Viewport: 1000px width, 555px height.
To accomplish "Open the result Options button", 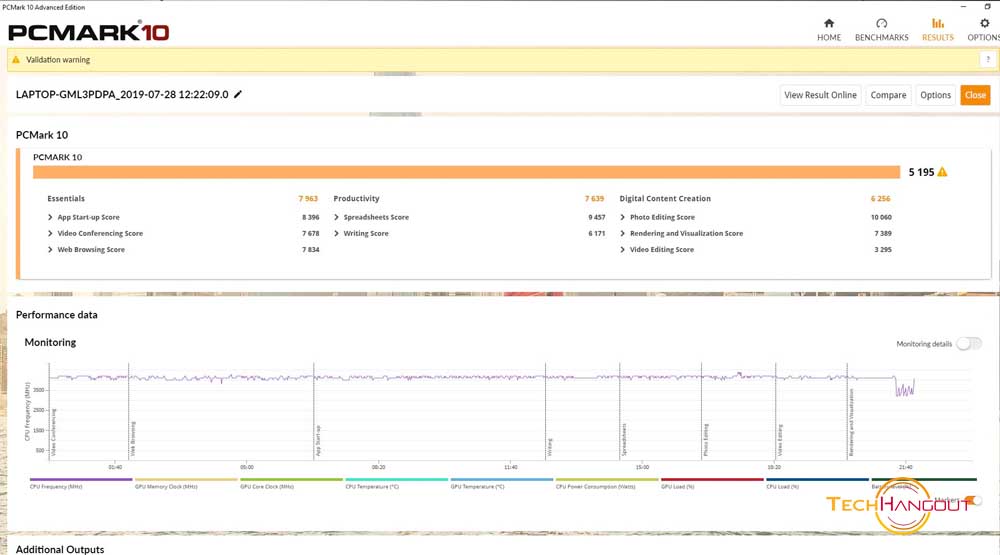I will click(935, 95).
